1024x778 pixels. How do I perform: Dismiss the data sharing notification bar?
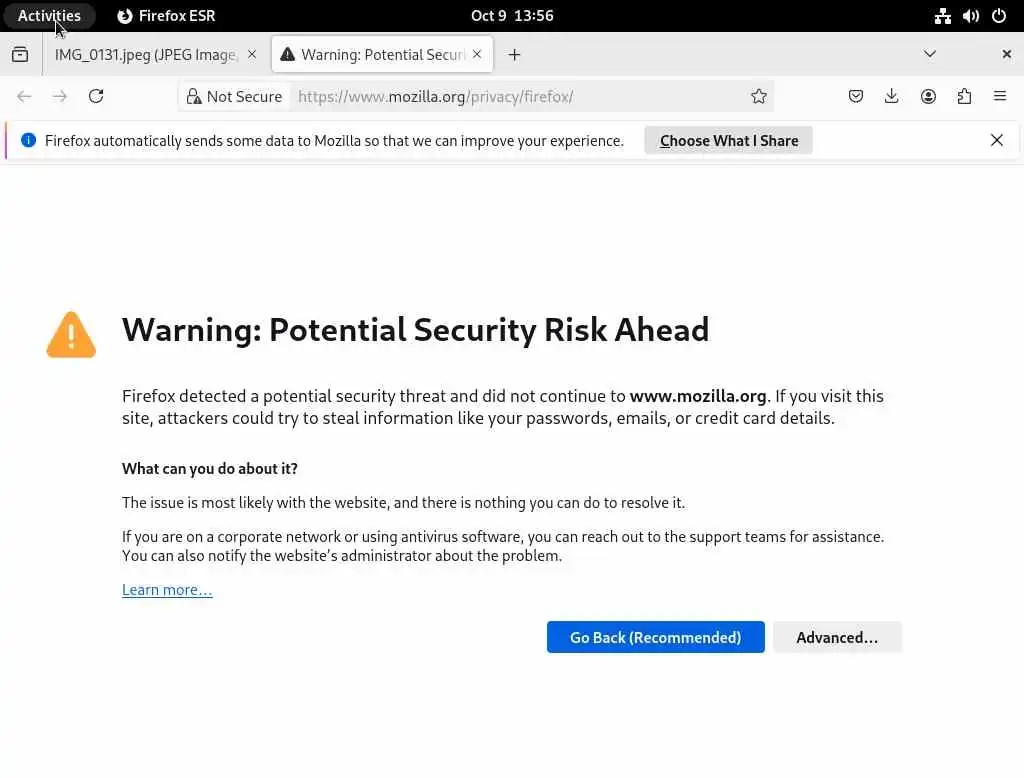tap(996, 140)
